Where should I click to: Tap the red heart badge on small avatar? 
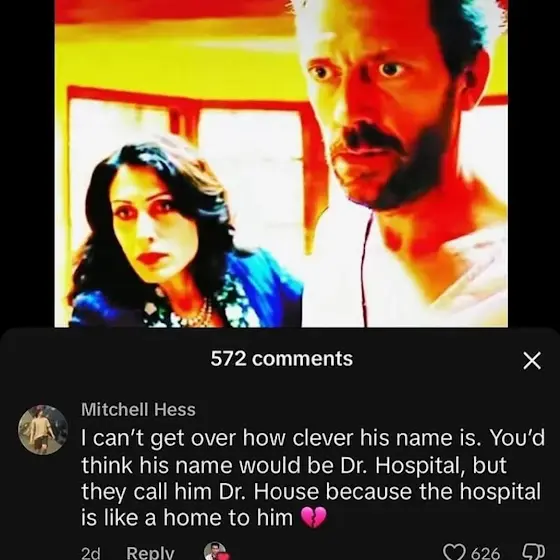(224, 557)
